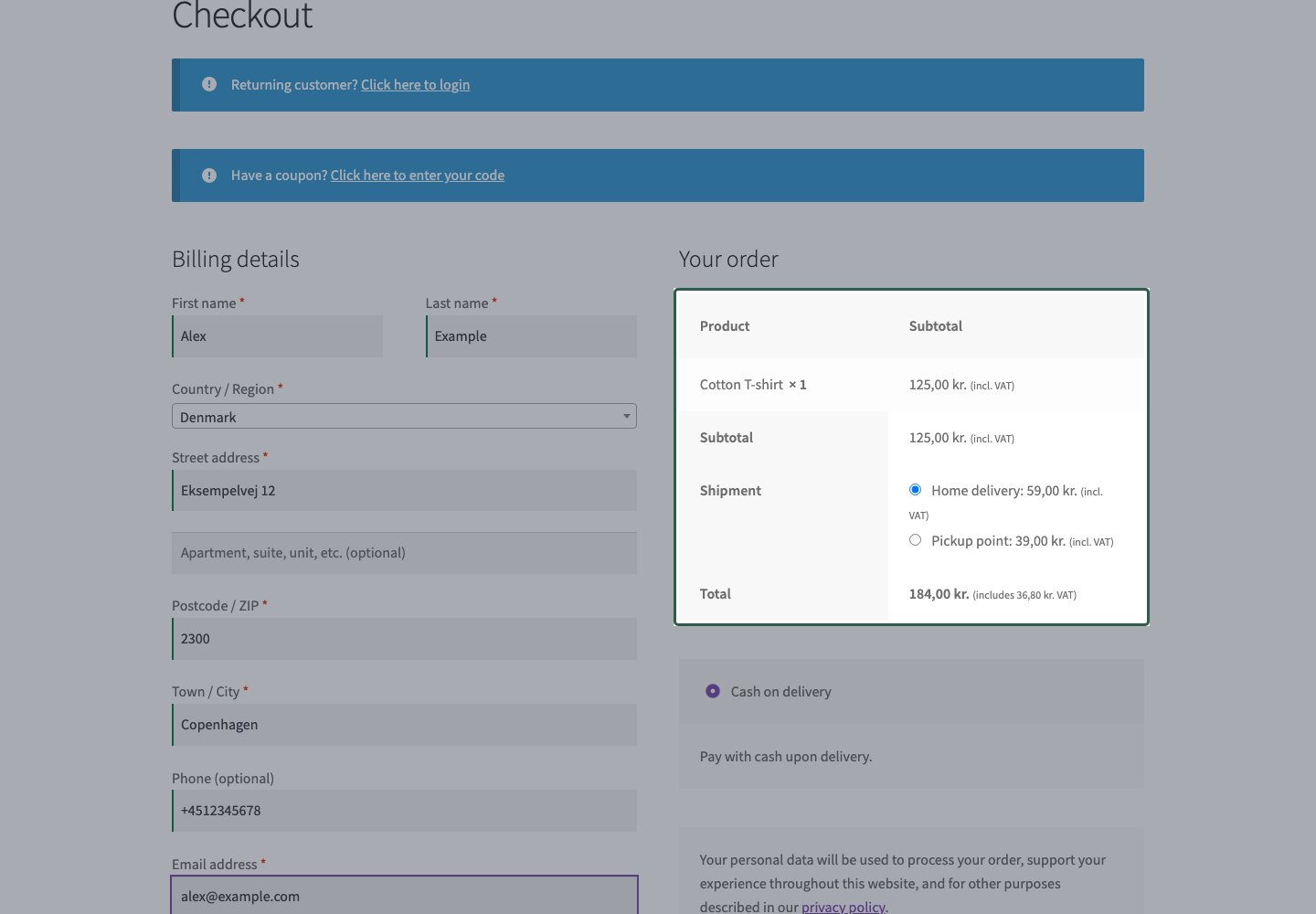The image size is (1316, 914).
Task: Open the Click here to enter your code link
Action: (x=417, y=175)
